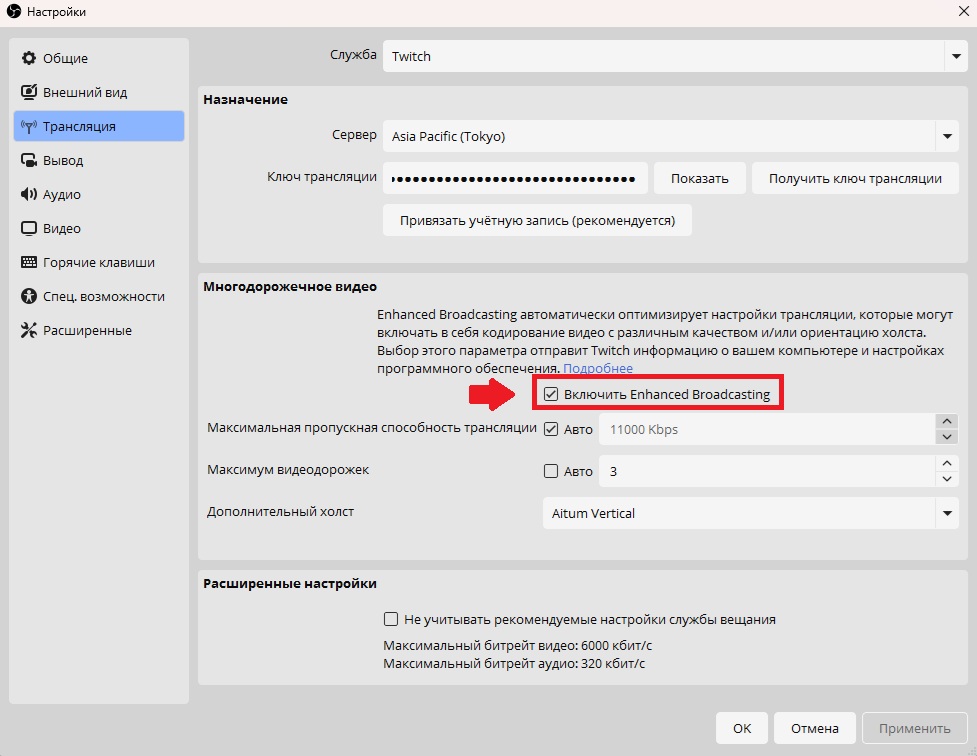Open the Общие settings section
Viewport: 977px width, 756px height.
[99, 58]
